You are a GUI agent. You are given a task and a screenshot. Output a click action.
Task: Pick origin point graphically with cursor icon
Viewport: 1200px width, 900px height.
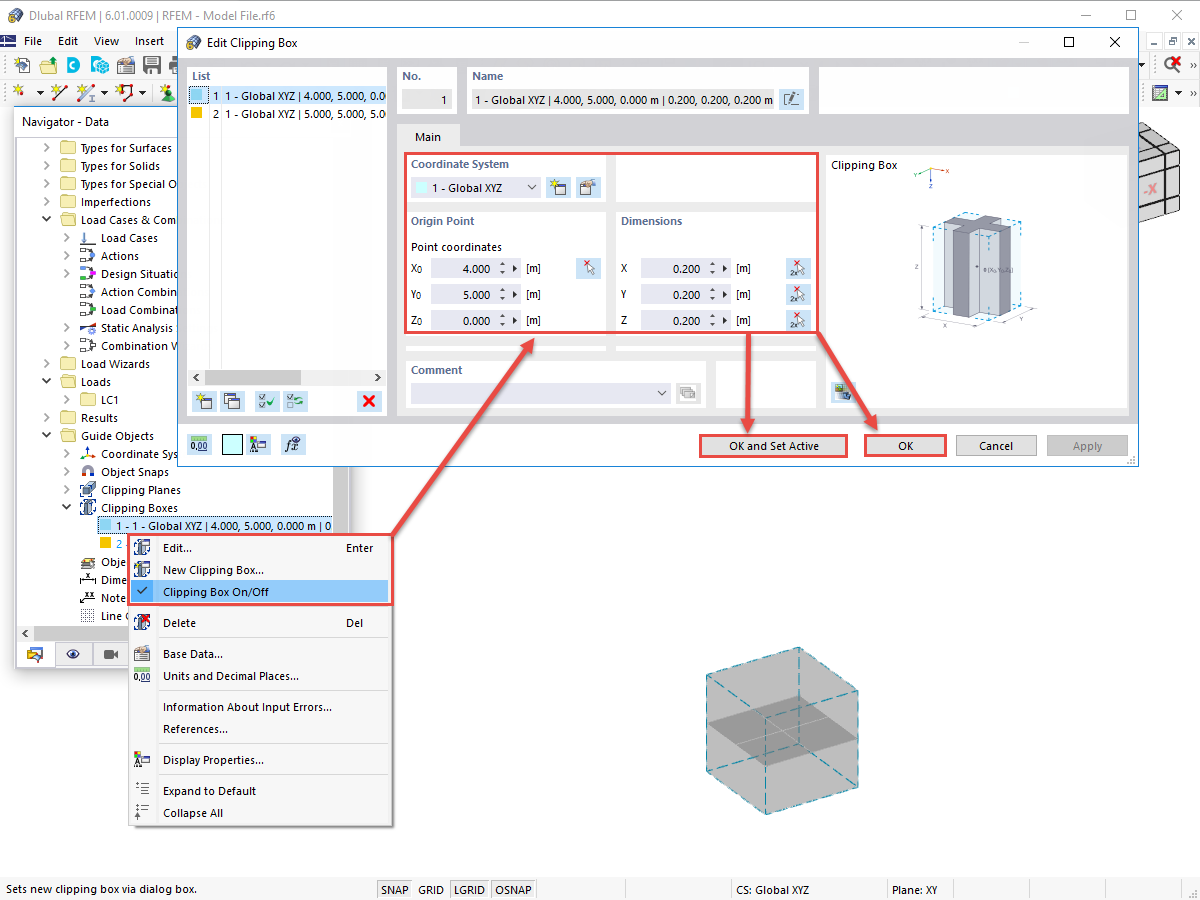point(589,267)
